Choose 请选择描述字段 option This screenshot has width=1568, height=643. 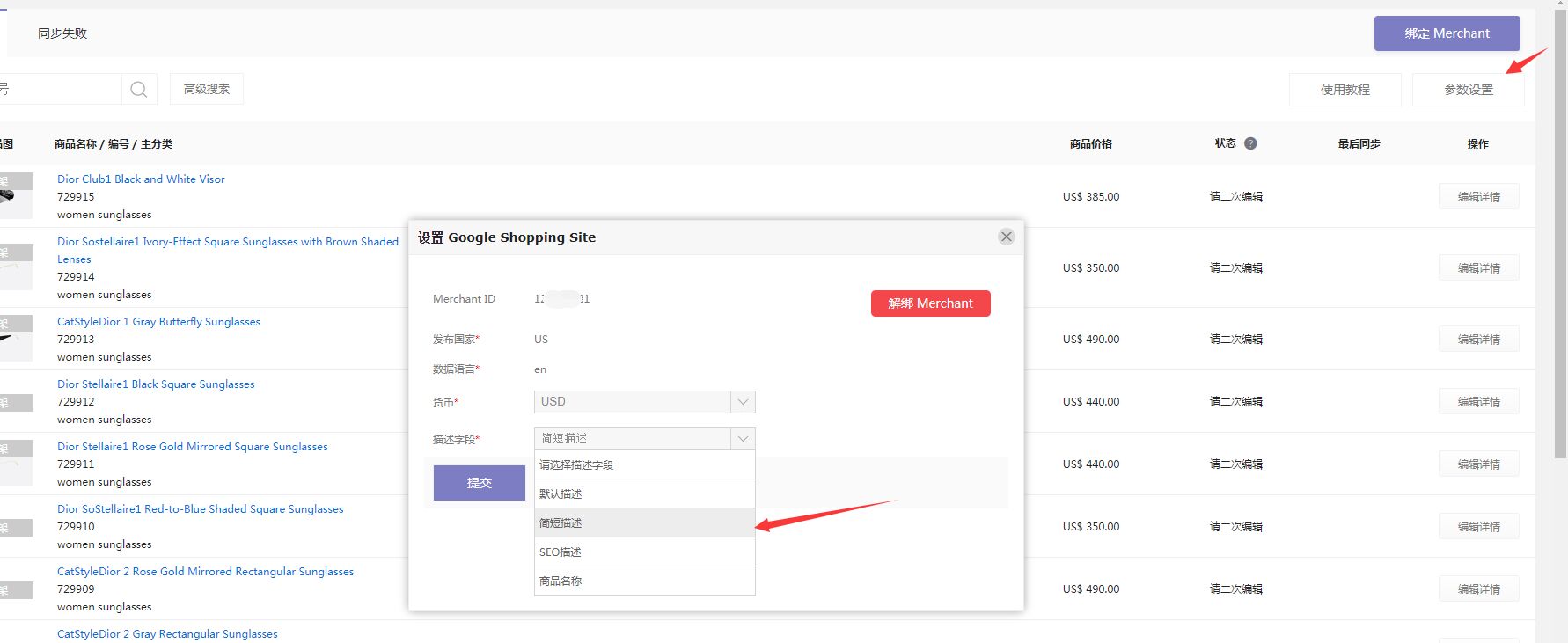pos(644,464)
